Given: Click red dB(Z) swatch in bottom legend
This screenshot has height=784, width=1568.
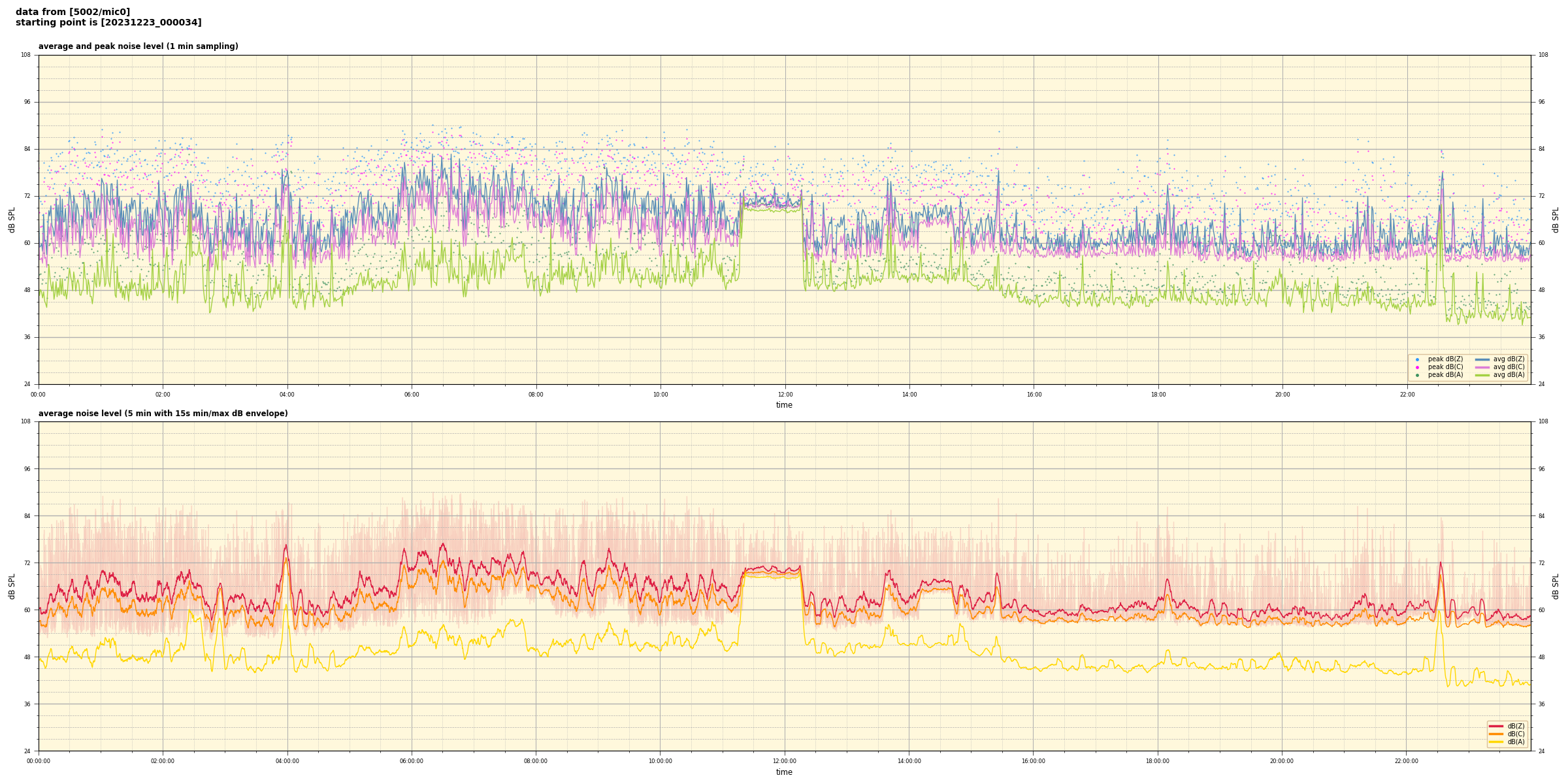Looking at the screenshot, I should click(1495, 726).
